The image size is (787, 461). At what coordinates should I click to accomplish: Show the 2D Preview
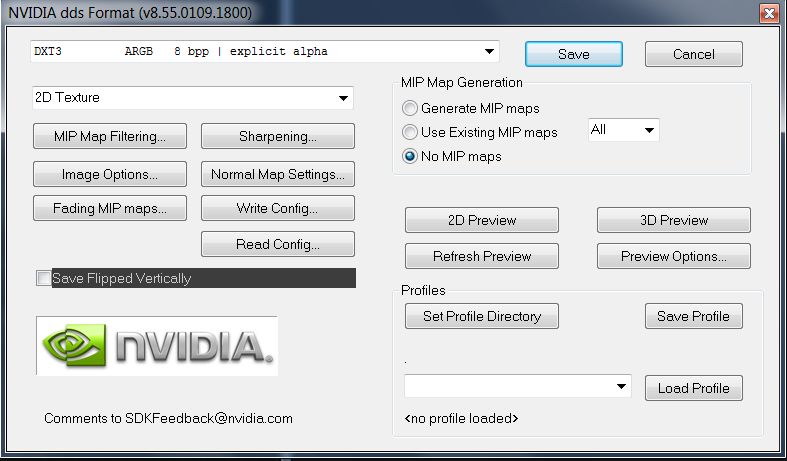pos(482,220)
